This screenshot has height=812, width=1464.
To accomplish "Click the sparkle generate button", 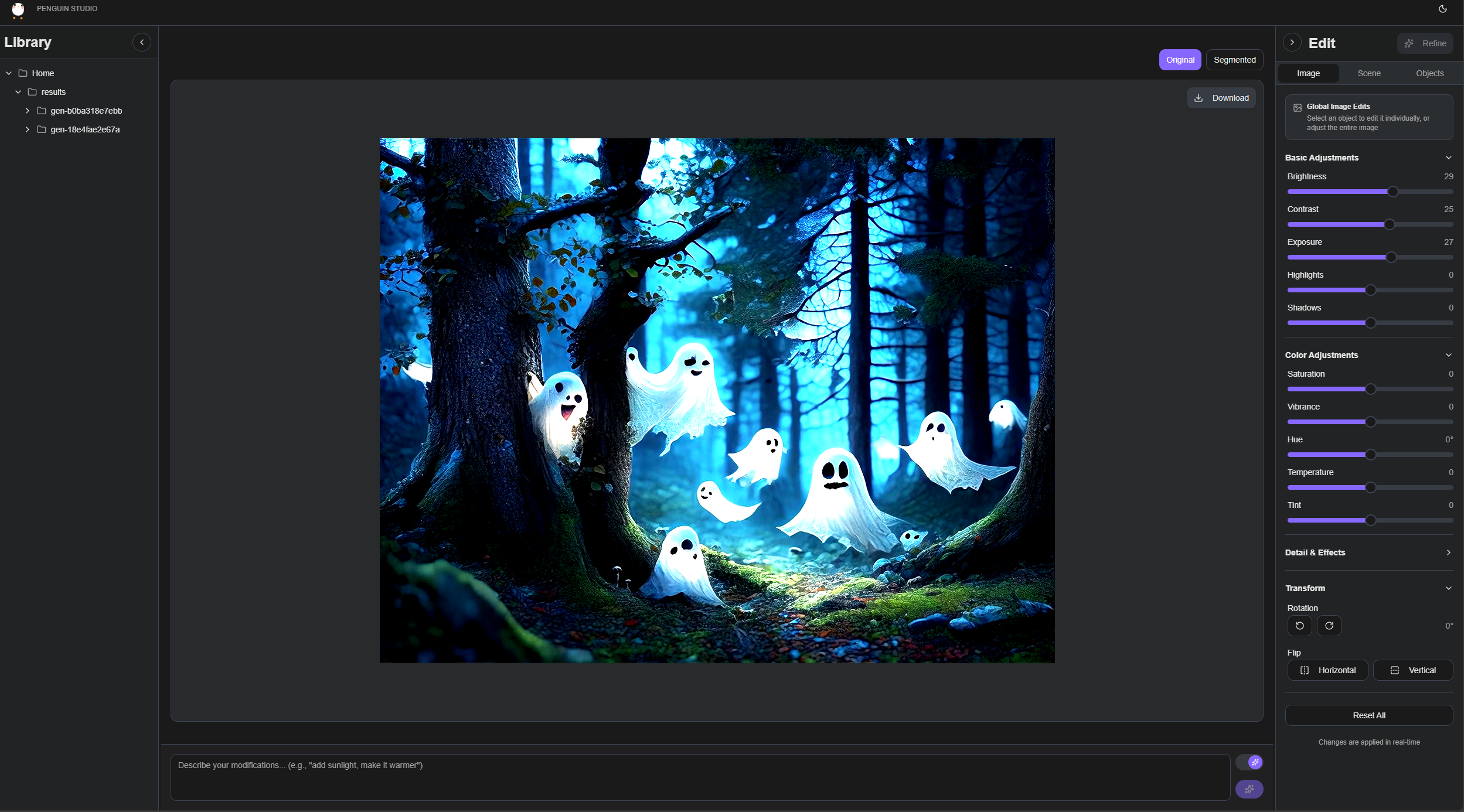I will tap(1249, 789).
